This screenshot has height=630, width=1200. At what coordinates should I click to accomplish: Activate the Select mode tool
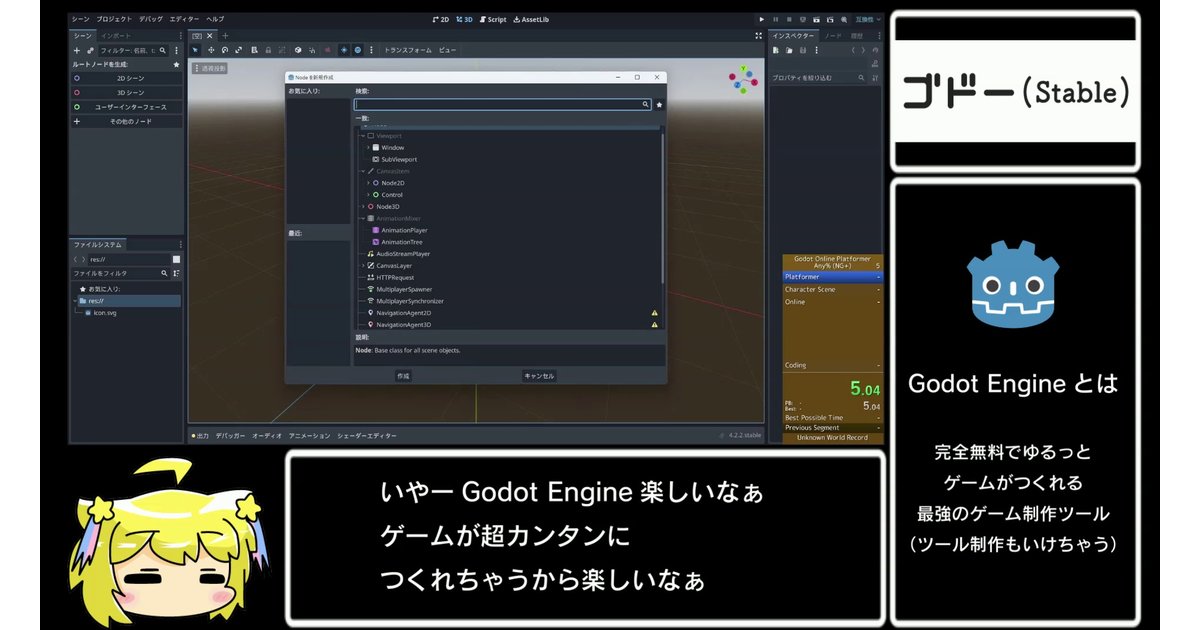click(x=195, y=49)
